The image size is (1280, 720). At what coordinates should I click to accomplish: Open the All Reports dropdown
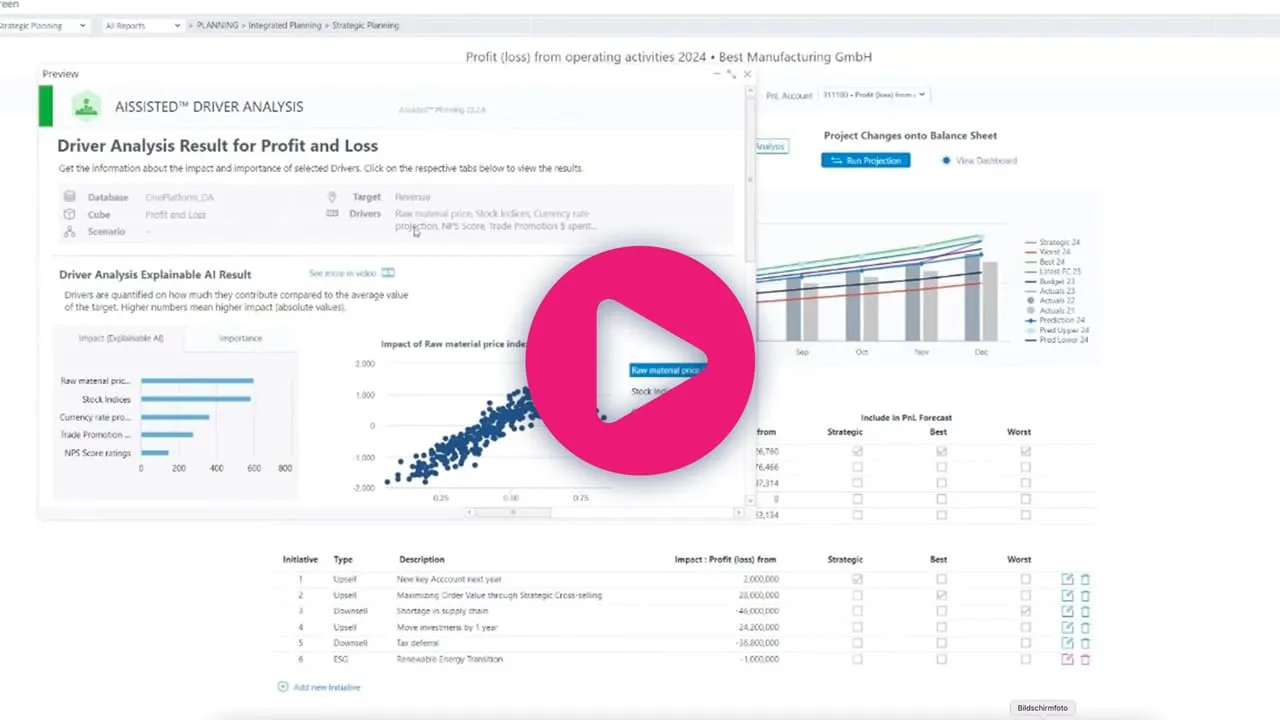tap(142, 25)
